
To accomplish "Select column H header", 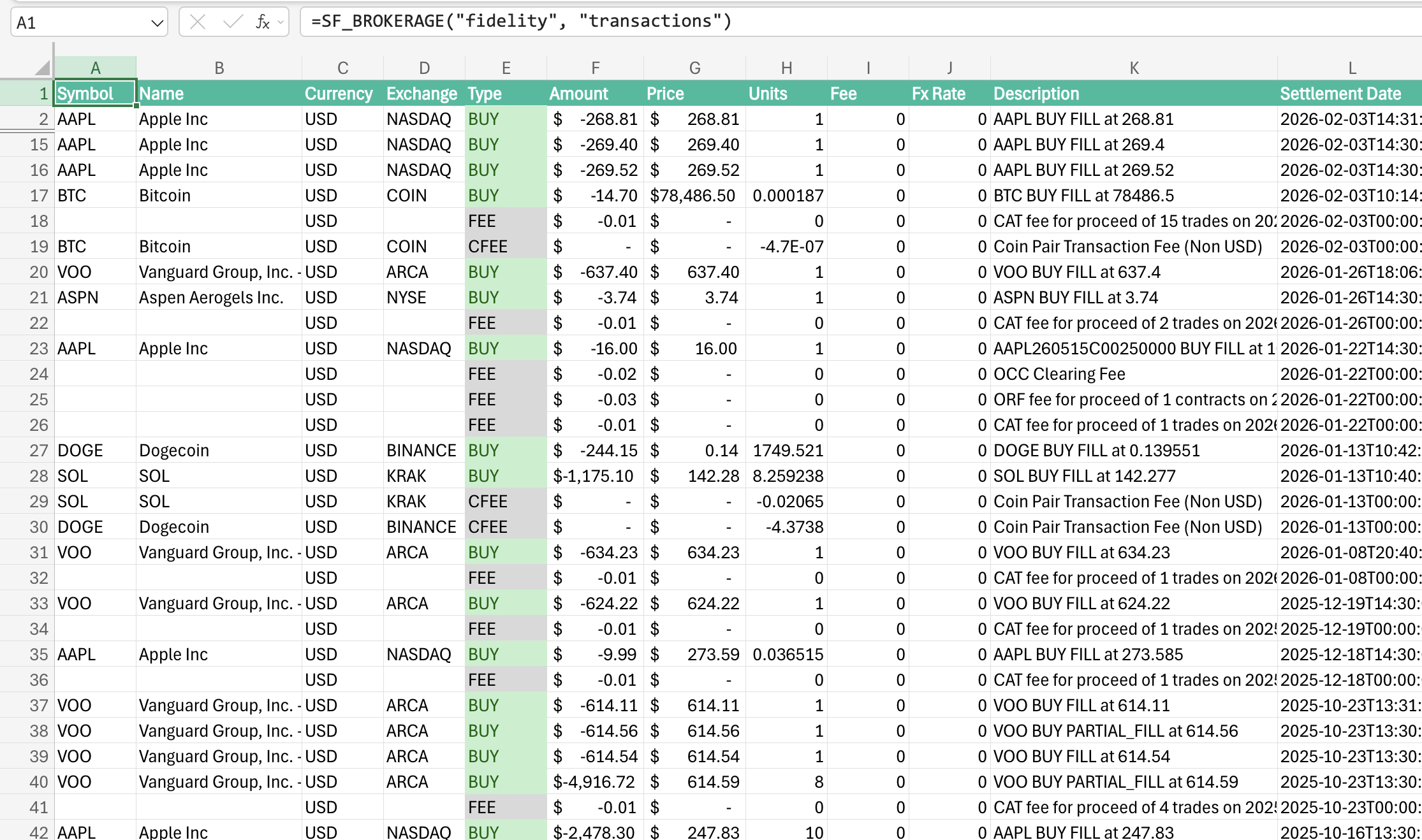I will point(786,68).
